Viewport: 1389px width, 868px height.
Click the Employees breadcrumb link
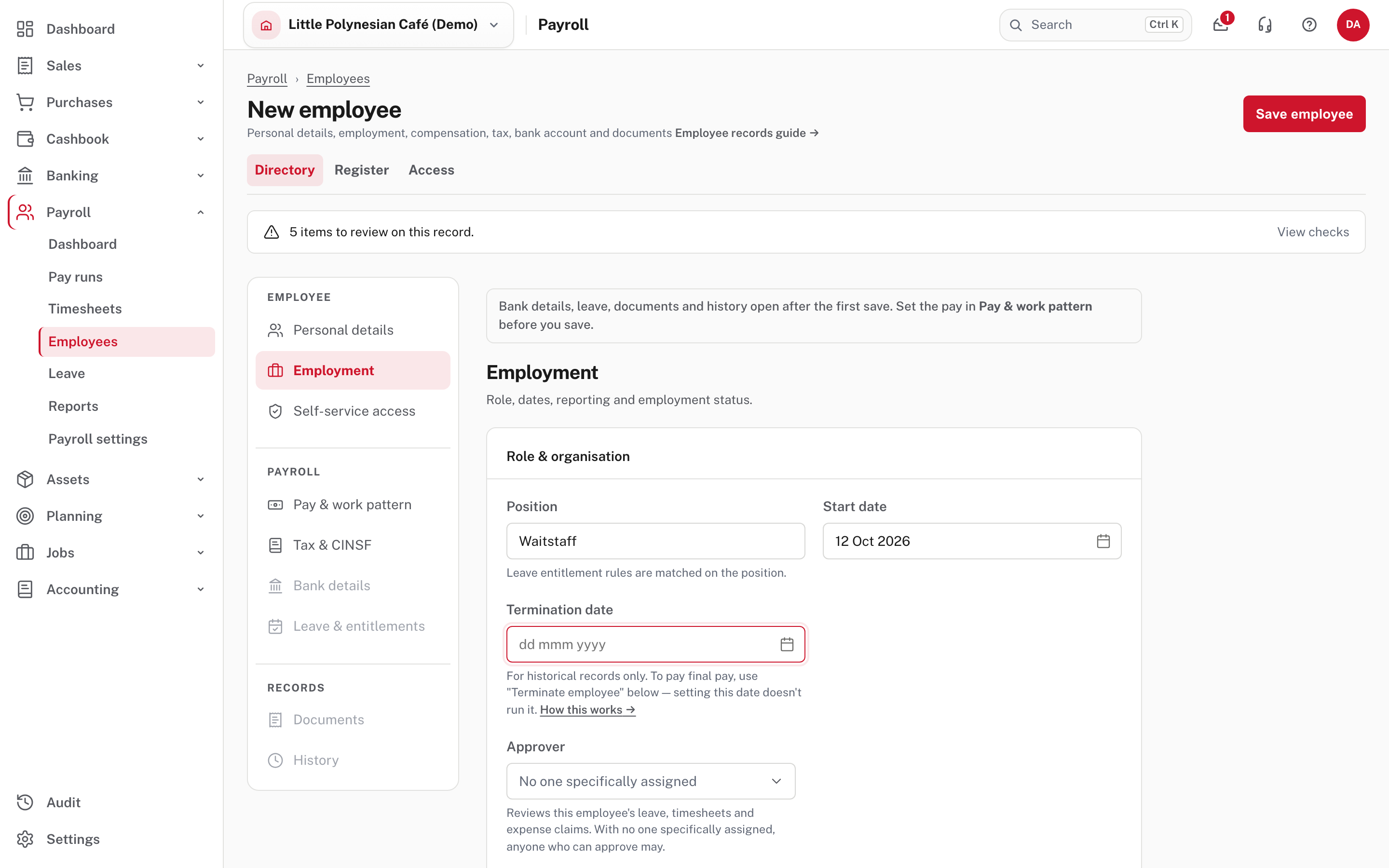[338, 79]
